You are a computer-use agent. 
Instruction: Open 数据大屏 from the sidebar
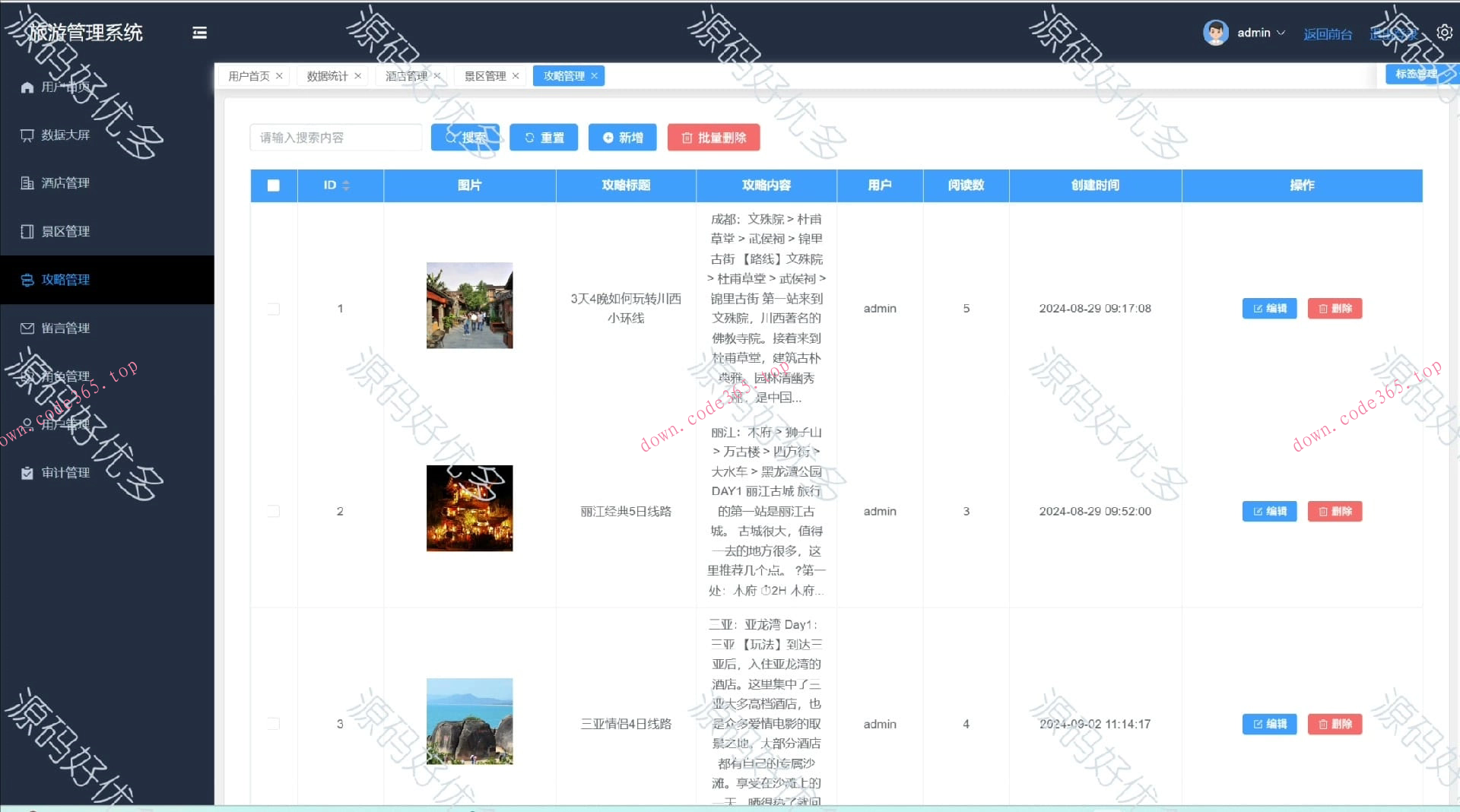(67, 135)
